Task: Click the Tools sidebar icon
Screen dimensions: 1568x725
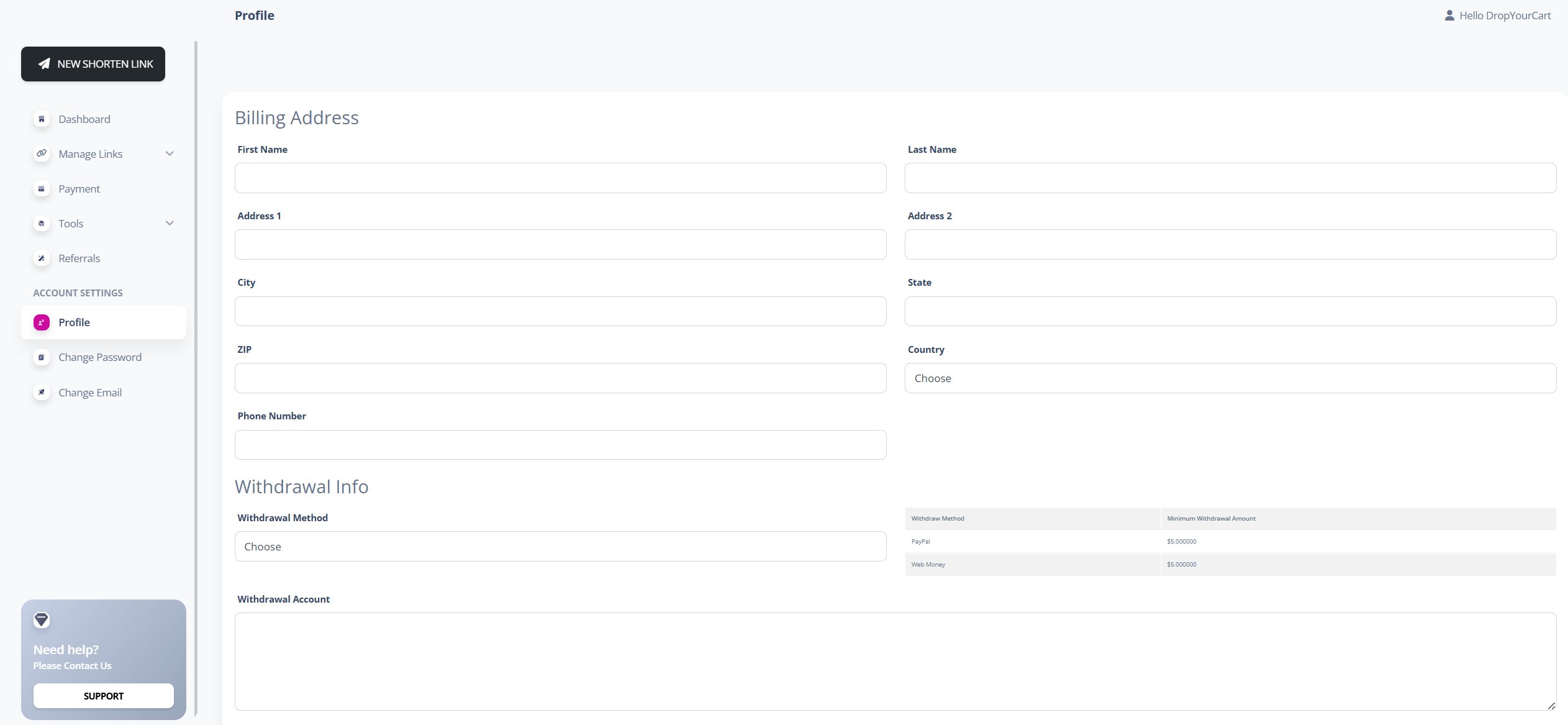Action: [x=42, y=224]
